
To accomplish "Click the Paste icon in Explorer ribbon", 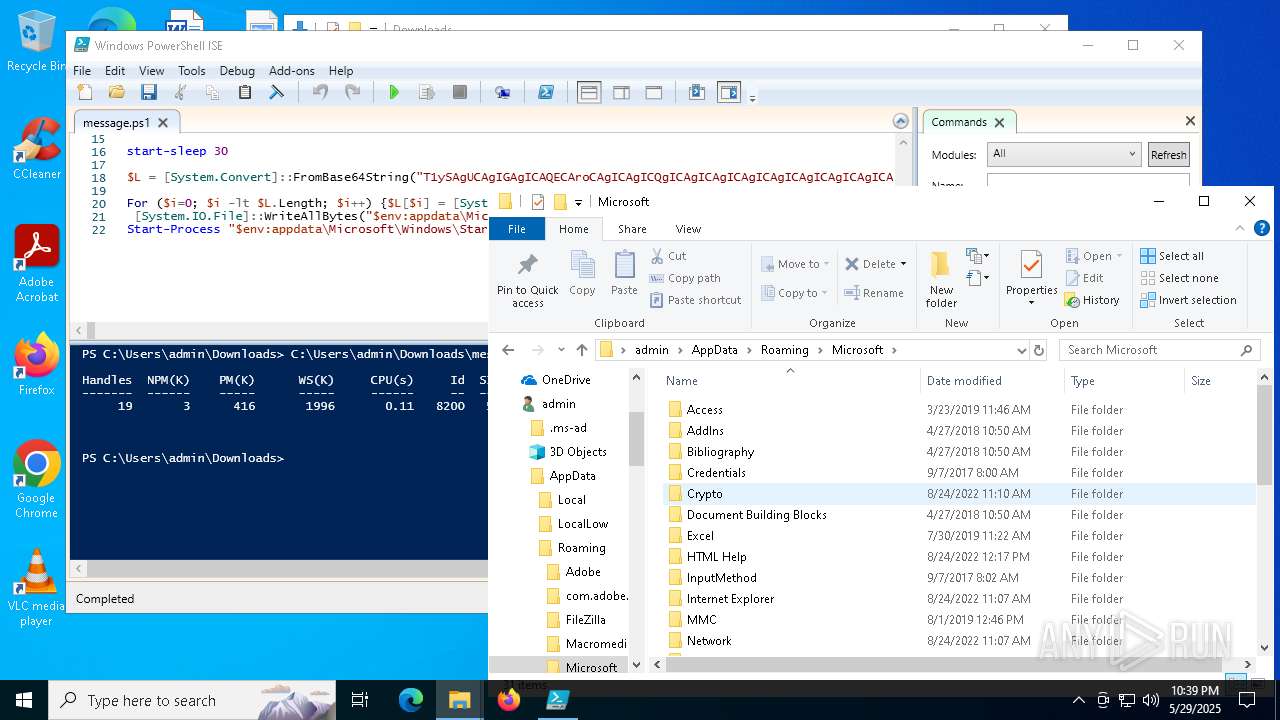I will (x=624, y=273).
